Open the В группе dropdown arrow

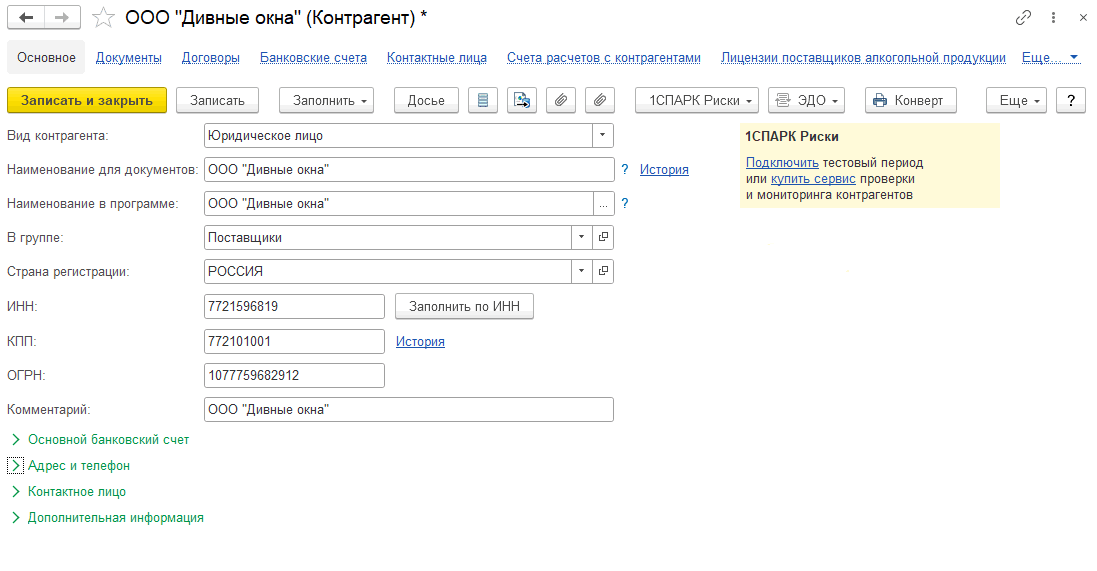pos(582,238)
